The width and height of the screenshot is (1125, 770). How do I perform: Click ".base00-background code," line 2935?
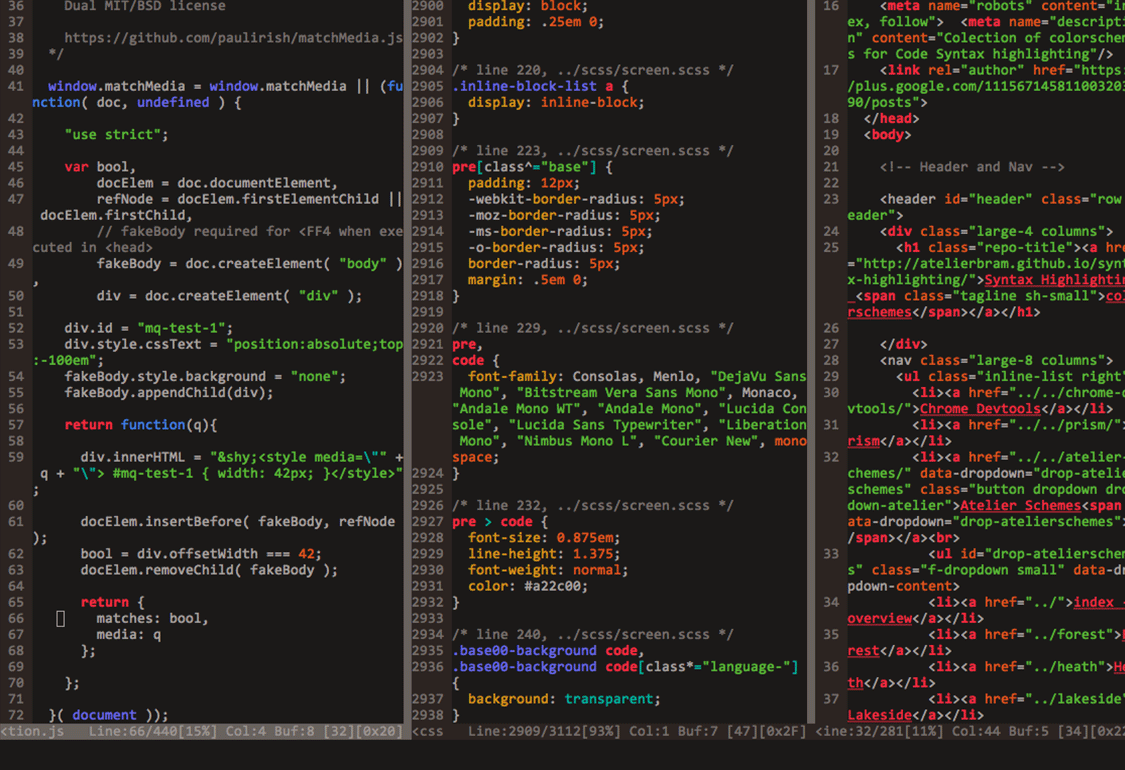click(x=548, y=651)
